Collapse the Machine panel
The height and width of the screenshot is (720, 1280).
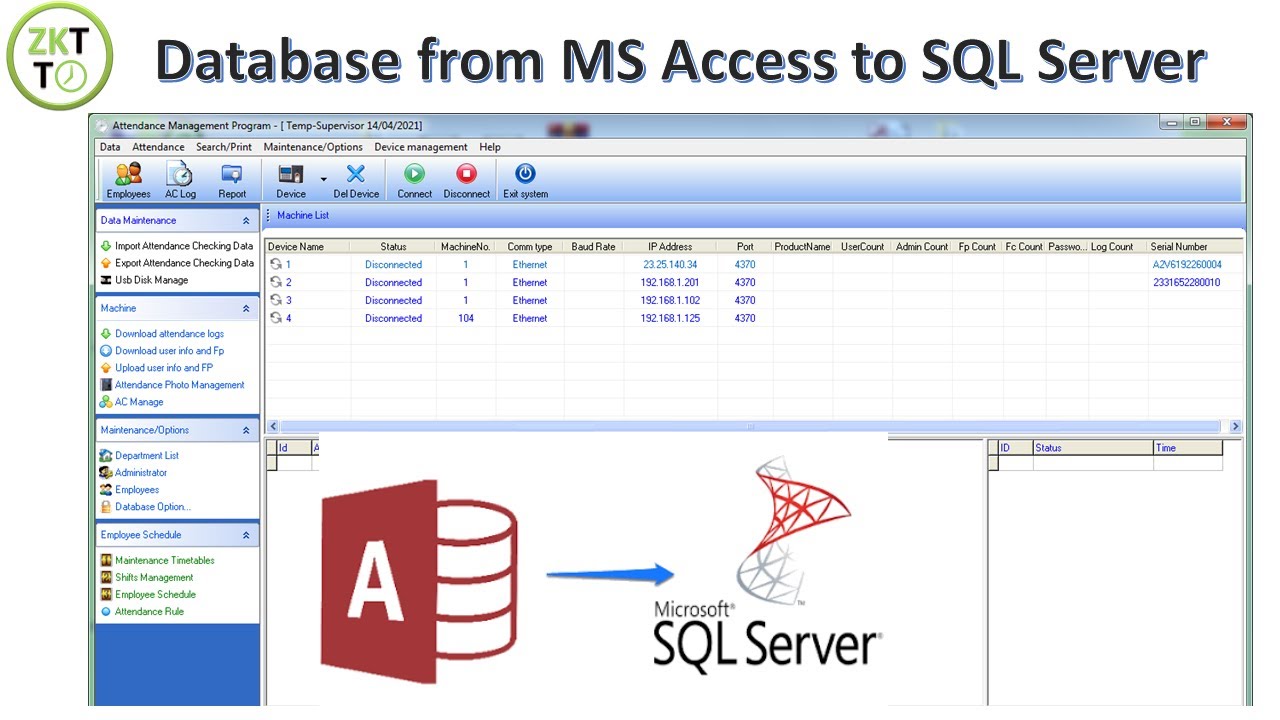point(246,309)
